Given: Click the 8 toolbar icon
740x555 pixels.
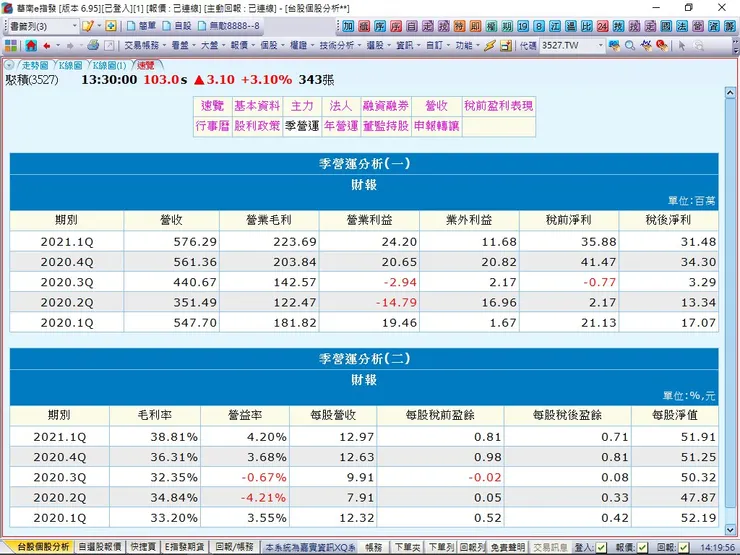Looking at the screenshot, I should (539, 26).
